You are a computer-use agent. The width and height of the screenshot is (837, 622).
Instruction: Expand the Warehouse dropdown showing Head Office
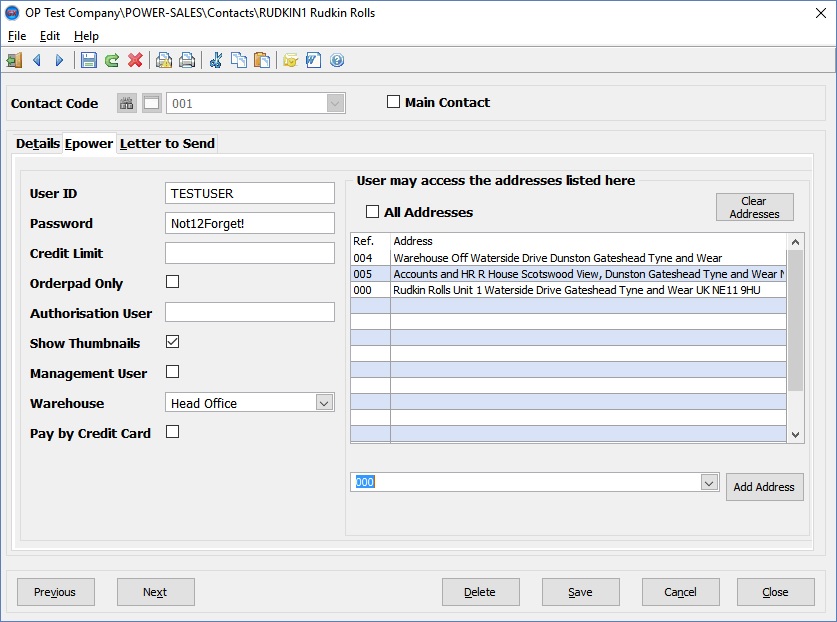324,403
